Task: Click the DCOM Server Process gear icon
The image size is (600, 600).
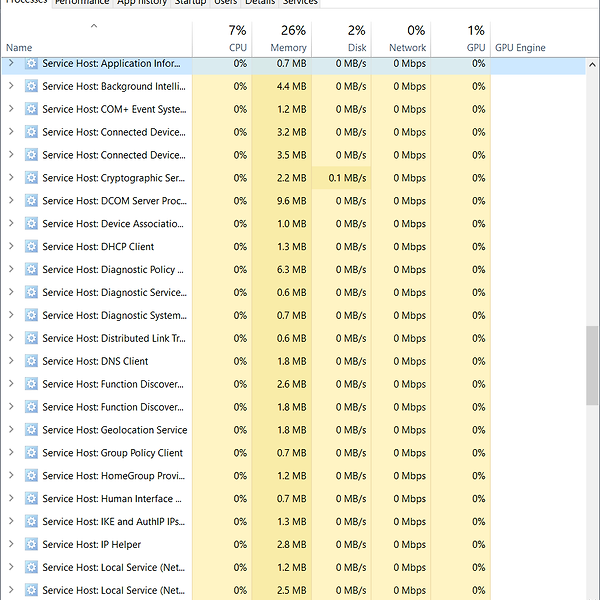Action: point(31,201)
